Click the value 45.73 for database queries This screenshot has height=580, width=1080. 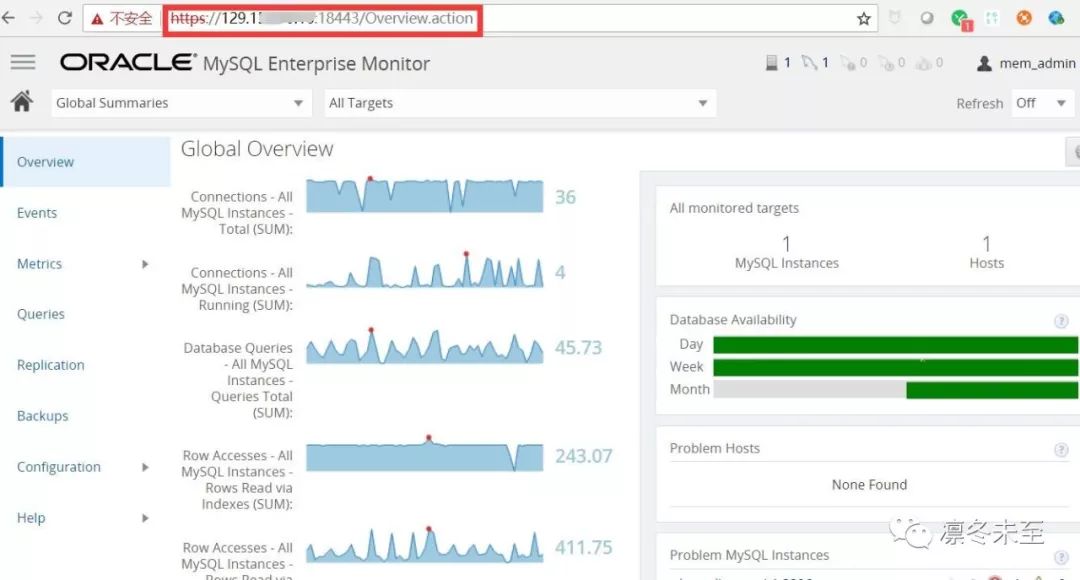(x=579, y=347)
